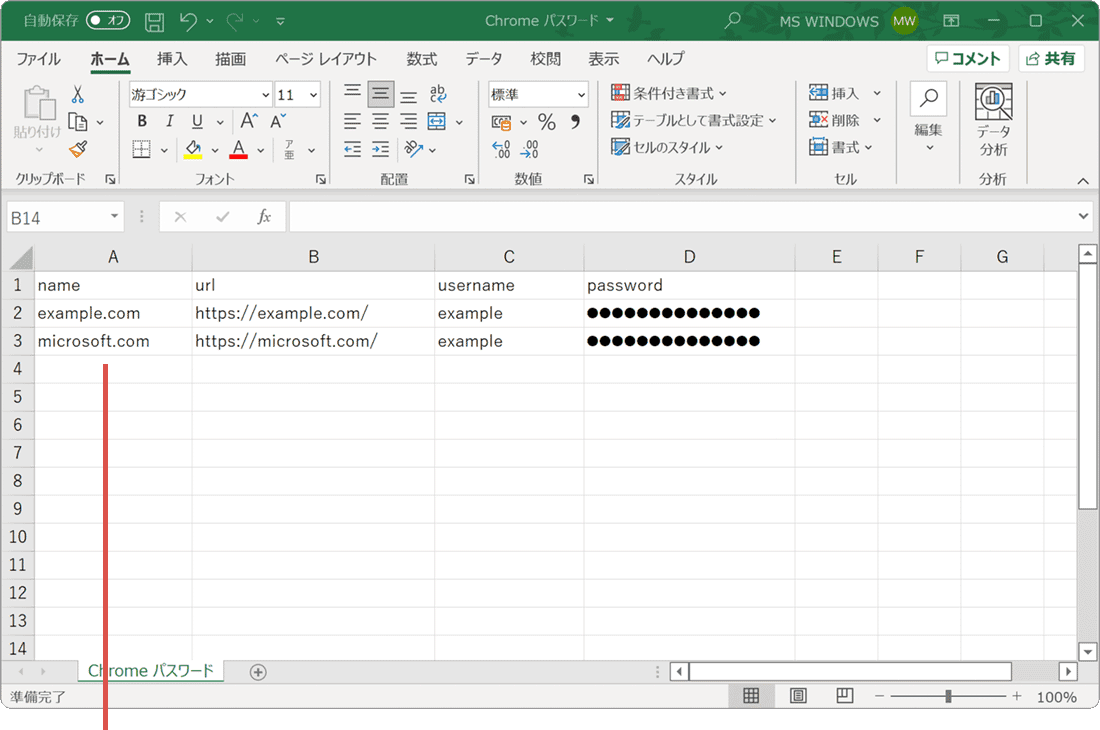Switch to Page Layout (ページレイアウト) tab
The image size is (1100, 730).
click(x=326, y=59)
